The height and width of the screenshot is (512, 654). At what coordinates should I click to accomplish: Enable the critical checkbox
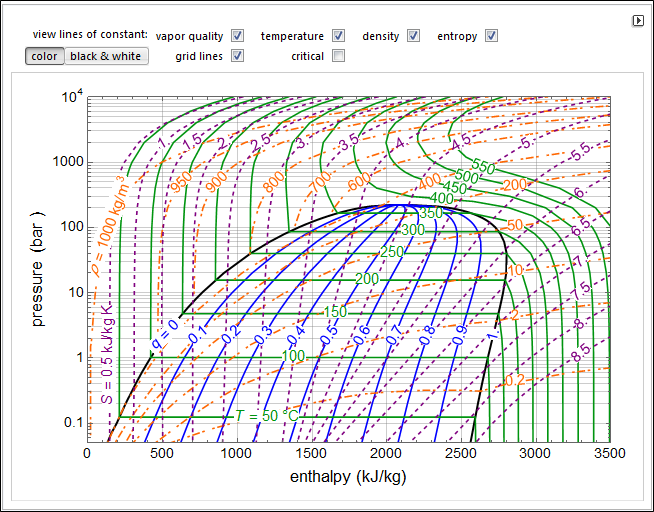(339, 56)
